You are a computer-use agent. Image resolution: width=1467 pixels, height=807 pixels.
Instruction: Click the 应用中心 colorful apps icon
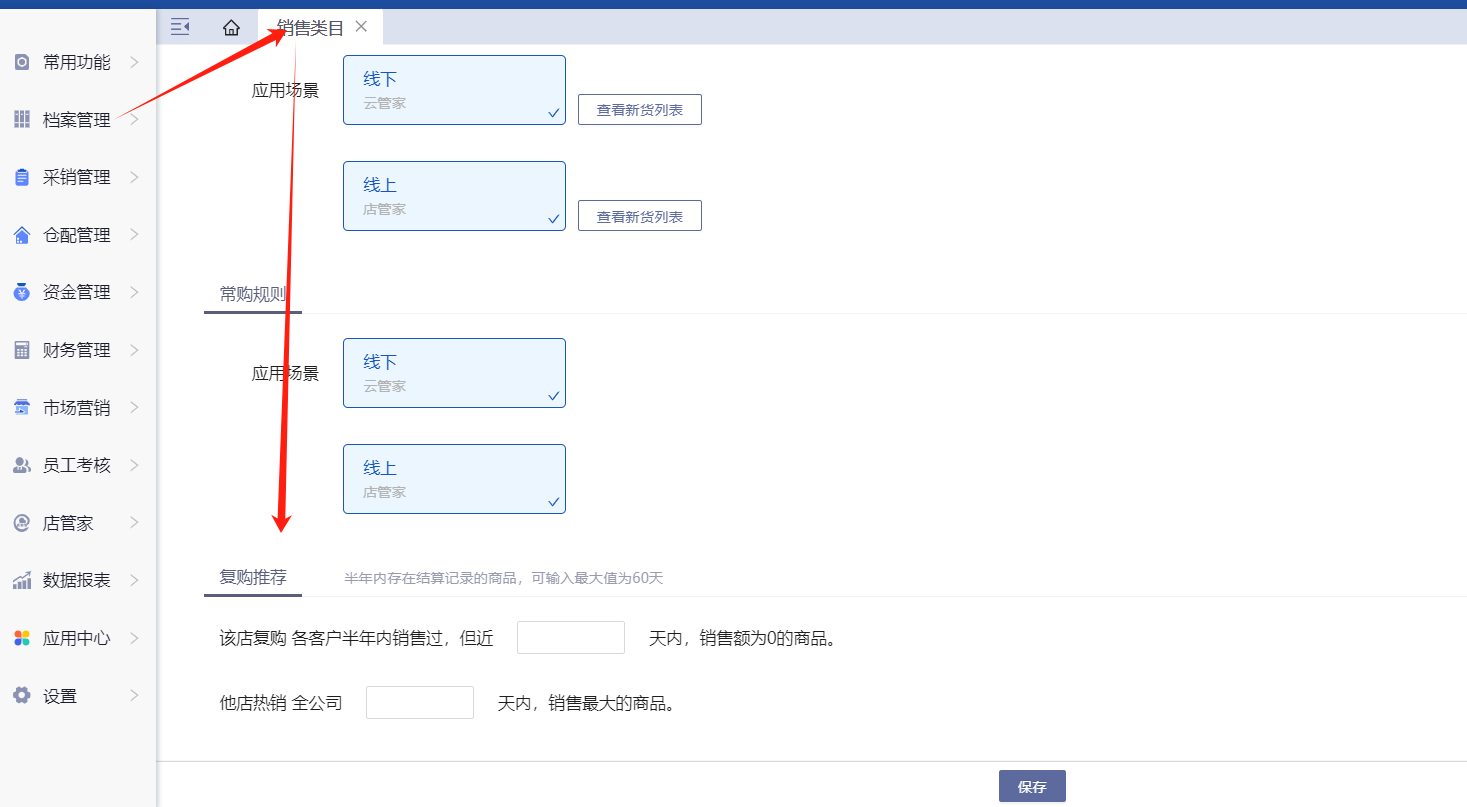(22, 638)
